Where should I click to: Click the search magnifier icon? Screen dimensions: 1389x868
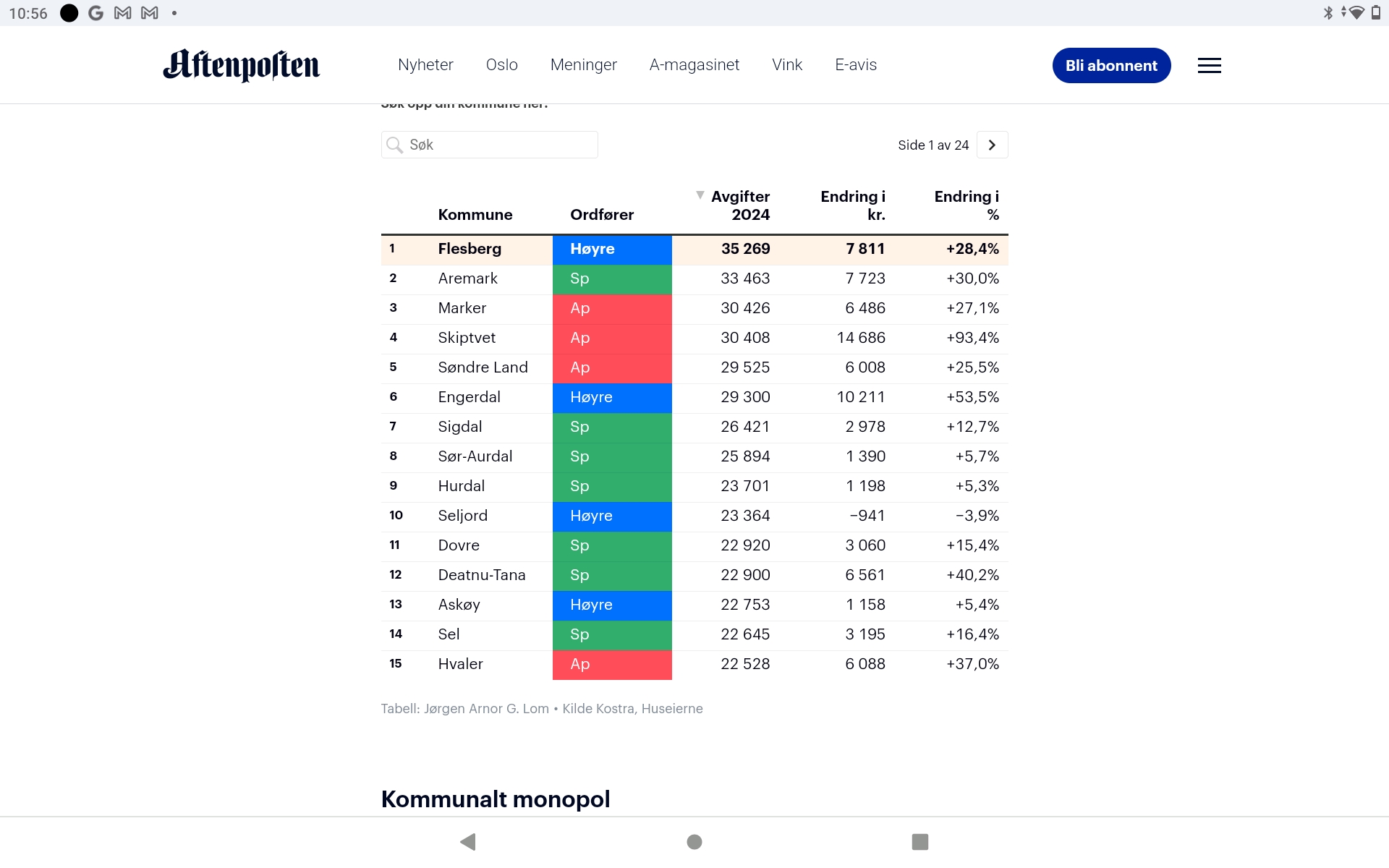click(x=394, y=145)
